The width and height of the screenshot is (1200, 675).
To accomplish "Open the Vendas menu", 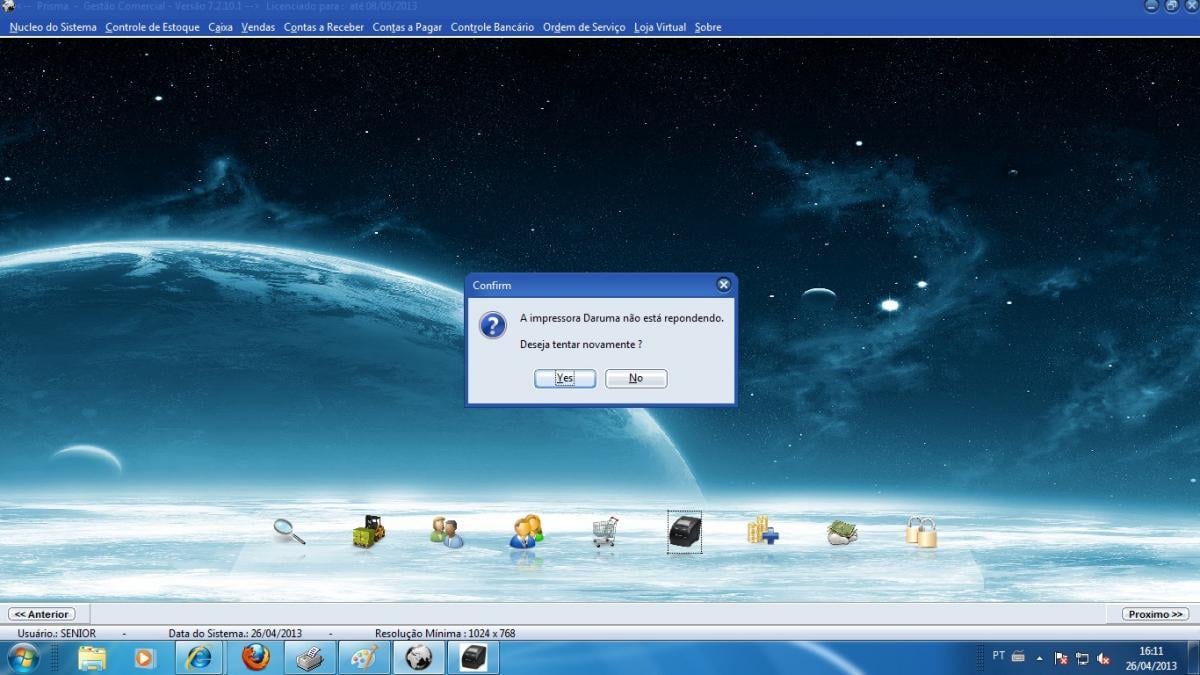I will point(258,27).
